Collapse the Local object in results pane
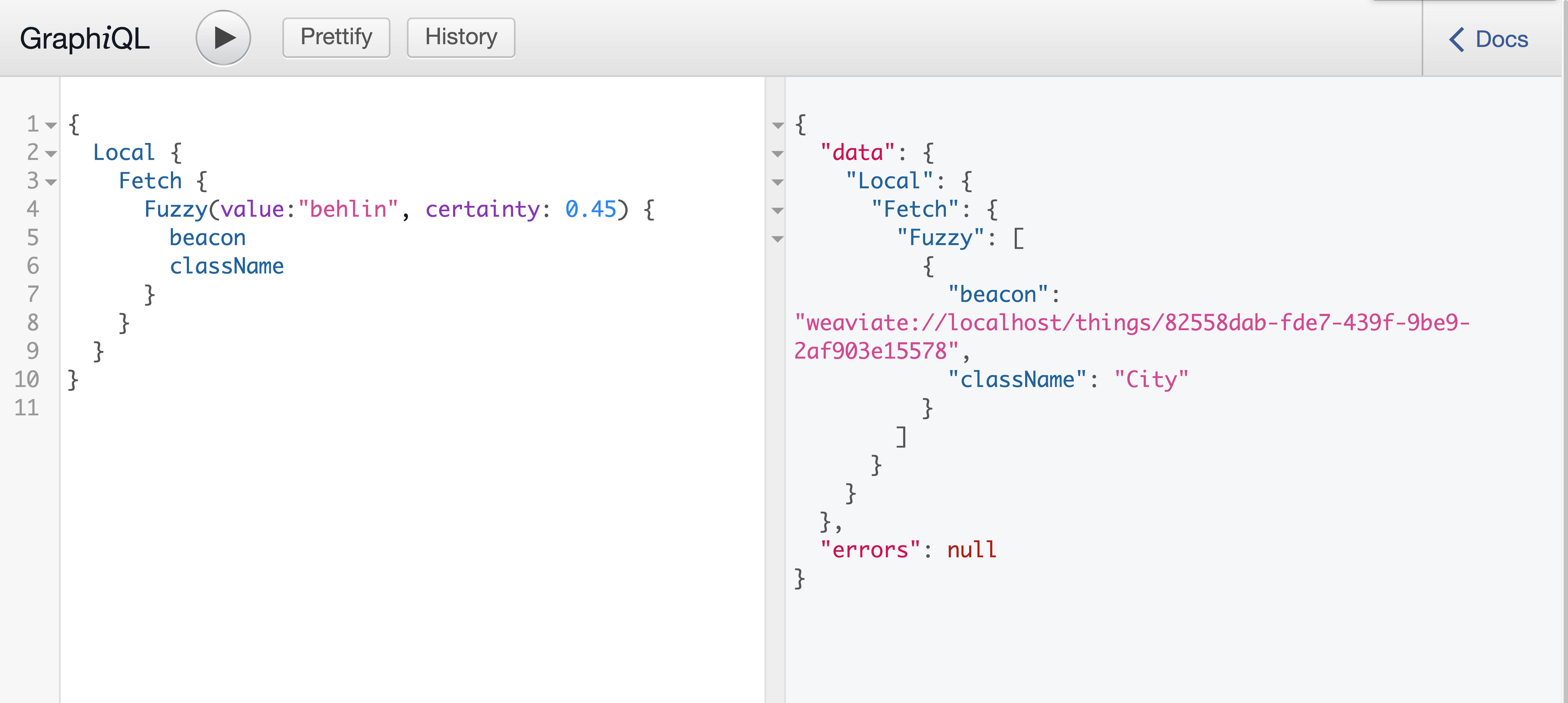1568x703 pixels. coord(777,182)
